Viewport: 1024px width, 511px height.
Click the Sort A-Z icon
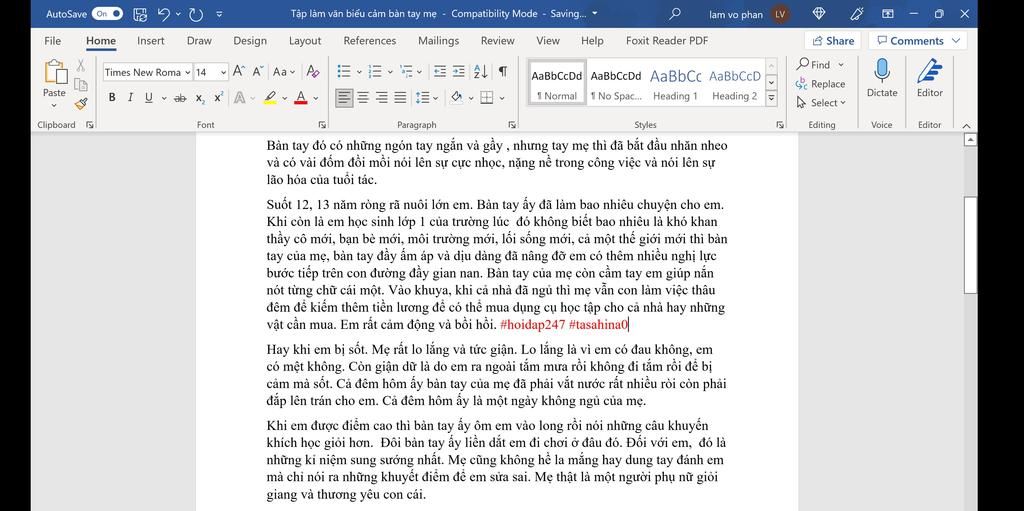click(480, 71)
